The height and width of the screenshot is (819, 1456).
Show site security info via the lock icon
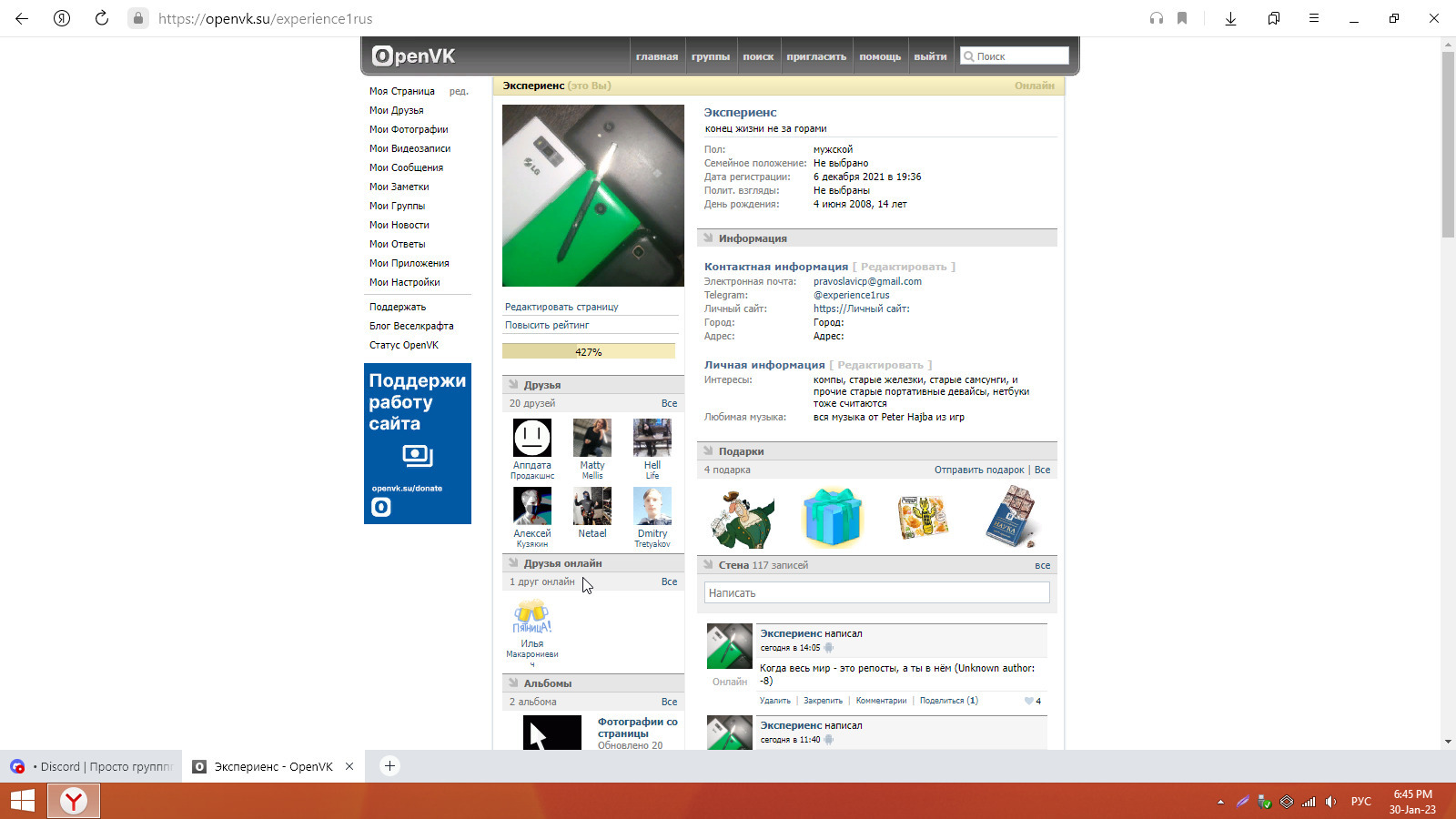click(x=137, y=18)
